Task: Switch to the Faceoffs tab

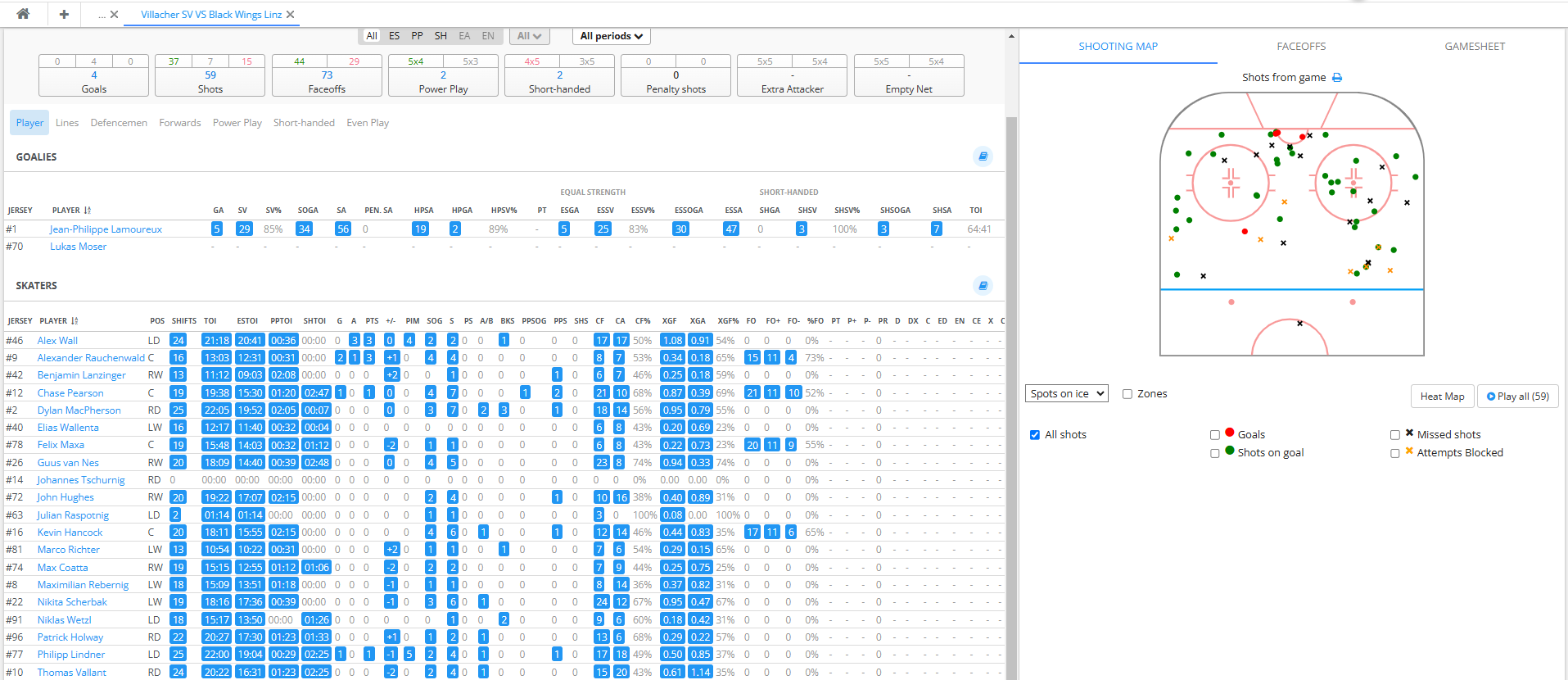Action: [1301, 47]
